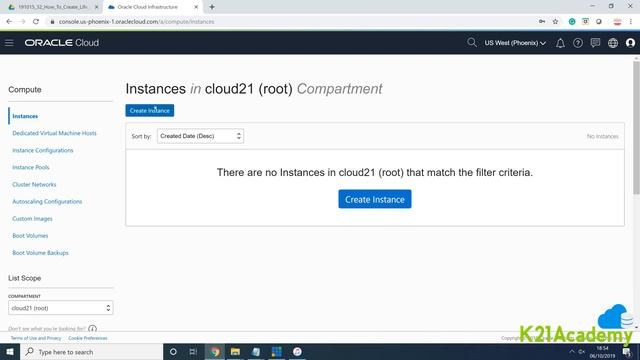Viewport: 640px width, 360px height.
Task: Expand the US West (Phoenix) region dropdown
Action: pos(515,43)
